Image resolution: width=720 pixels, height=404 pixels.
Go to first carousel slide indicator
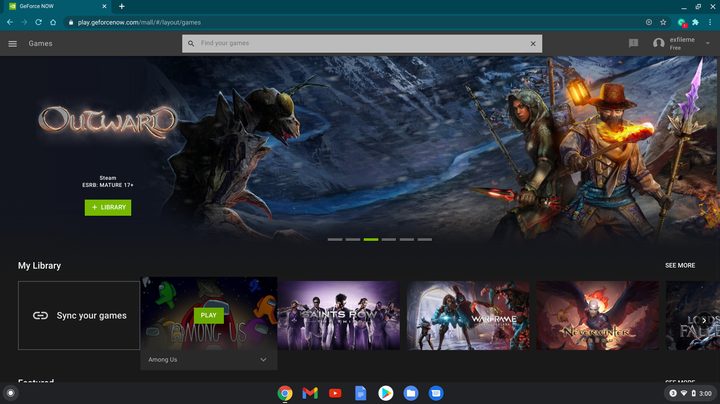(x=335, y=240)
